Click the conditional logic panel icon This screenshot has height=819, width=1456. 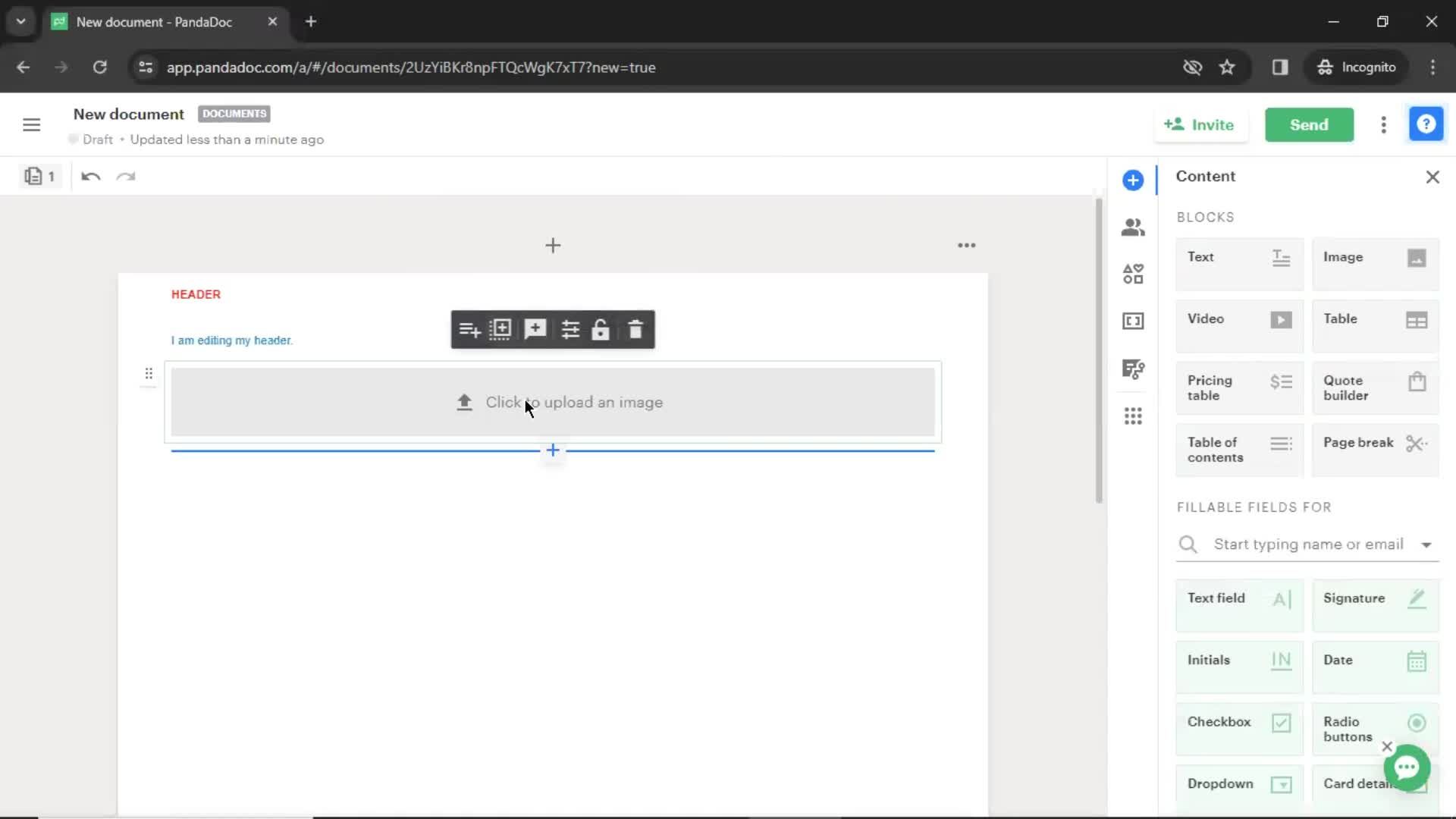click(1132, 369)
